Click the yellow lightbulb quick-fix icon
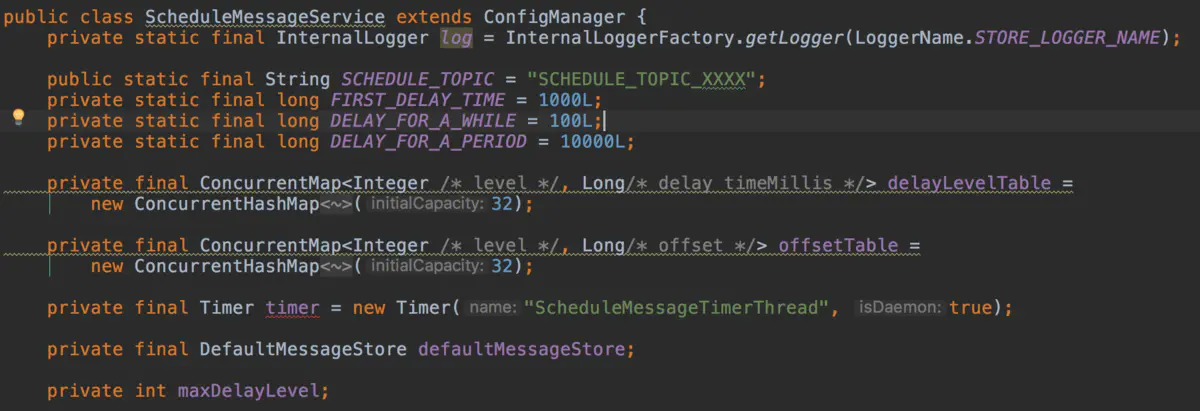1200x411 pixels. coord(18,118)
